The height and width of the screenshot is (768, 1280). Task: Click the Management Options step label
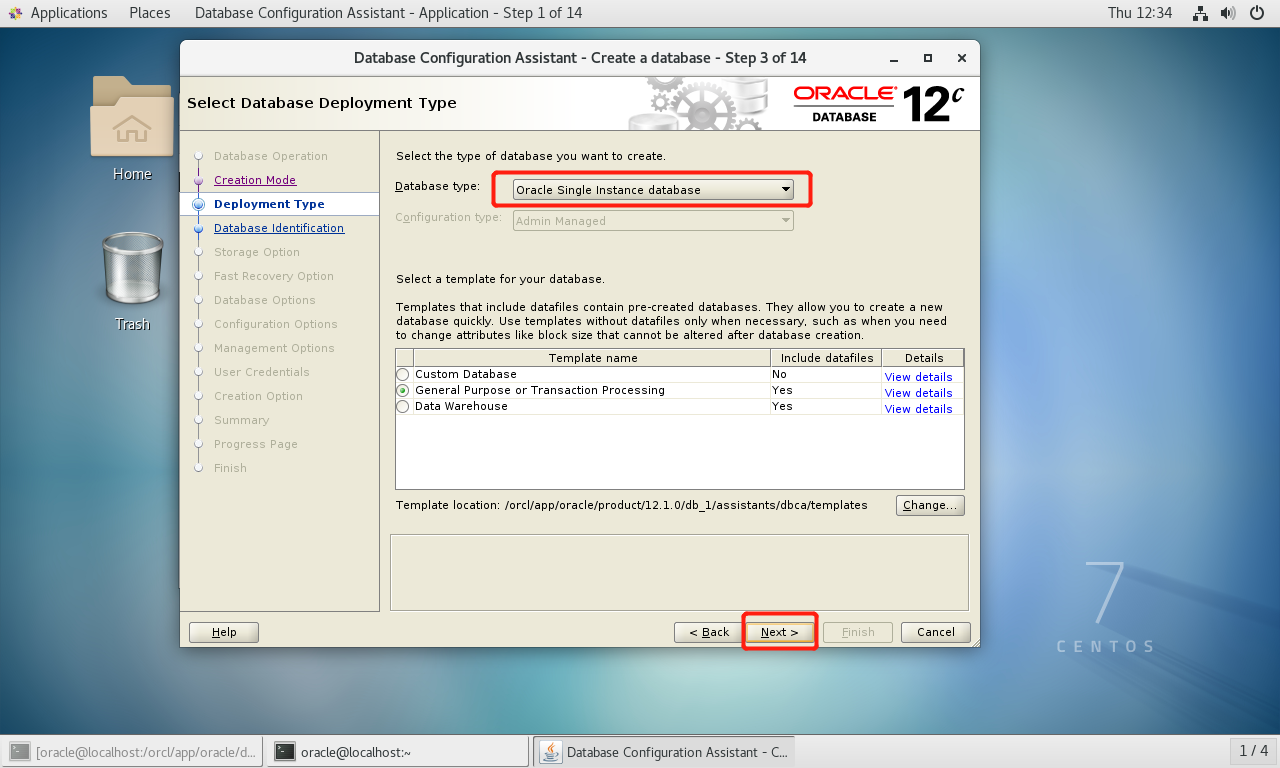tap(274, 348)
